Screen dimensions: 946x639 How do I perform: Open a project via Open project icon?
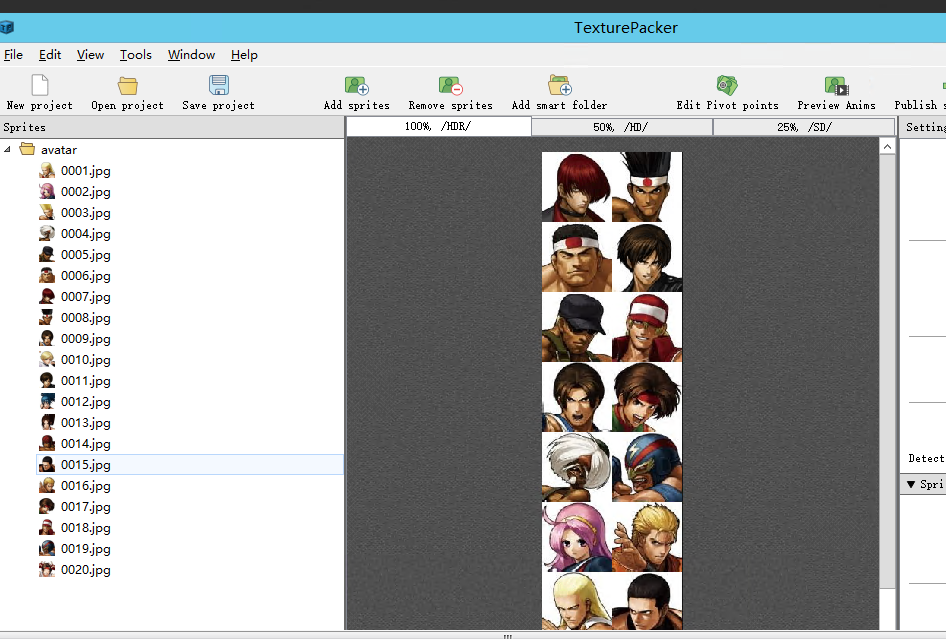(x=127, y=85)
